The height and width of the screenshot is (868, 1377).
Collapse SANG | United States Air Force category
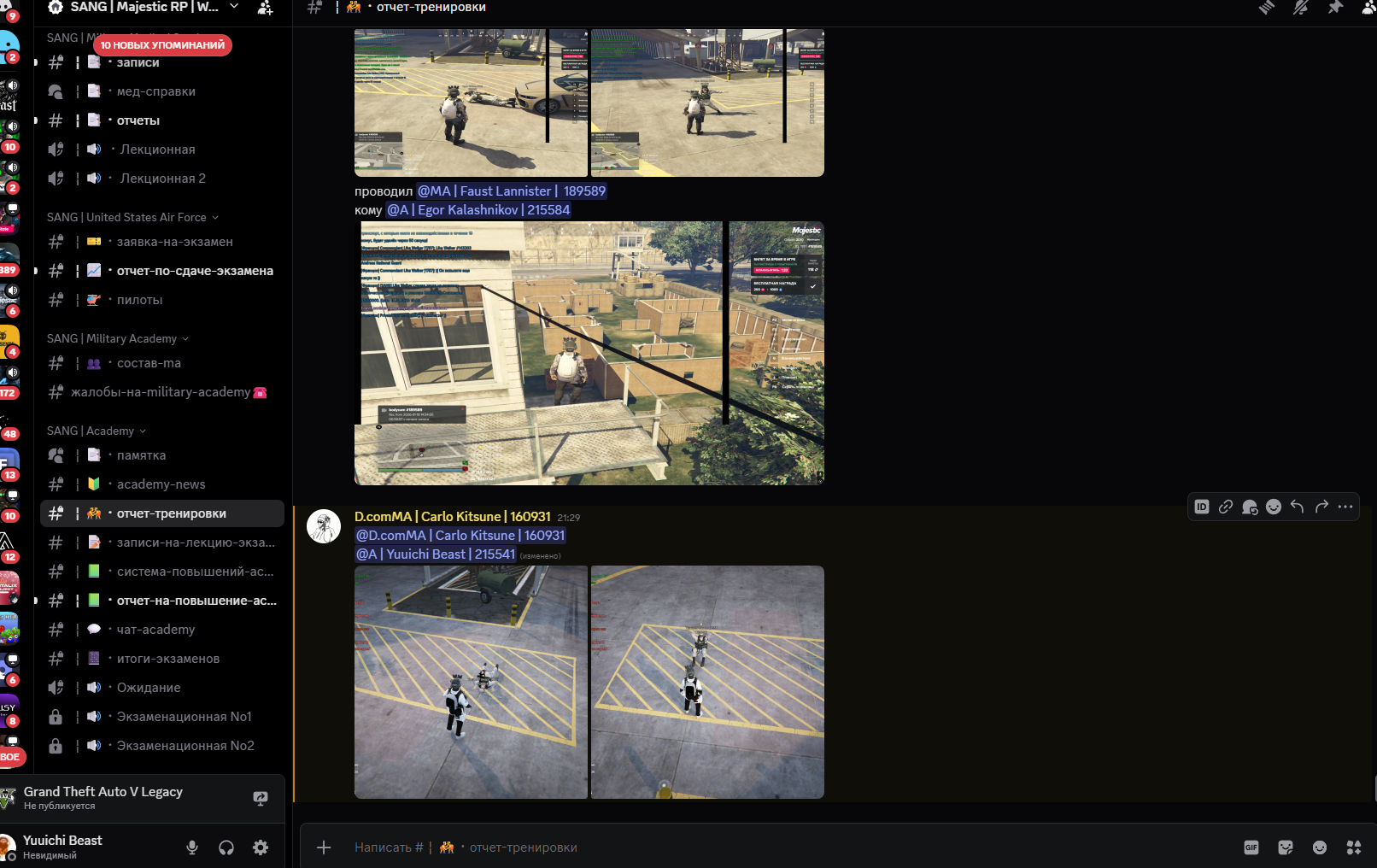[x=132, y=217]
